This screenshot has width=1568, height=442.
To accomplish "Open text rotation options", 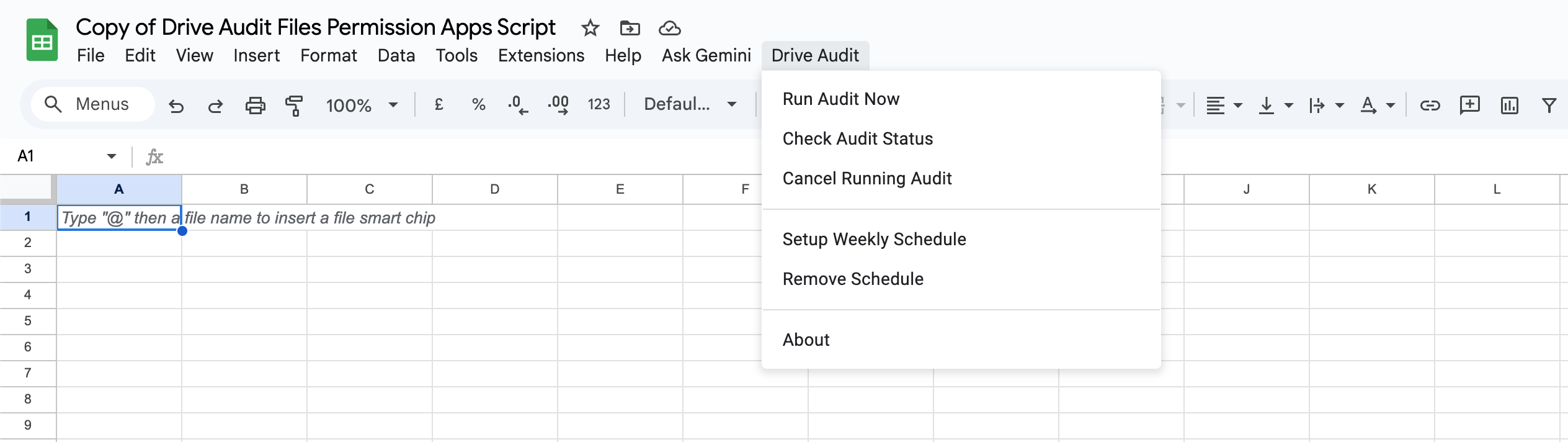I will (1377, 105).
